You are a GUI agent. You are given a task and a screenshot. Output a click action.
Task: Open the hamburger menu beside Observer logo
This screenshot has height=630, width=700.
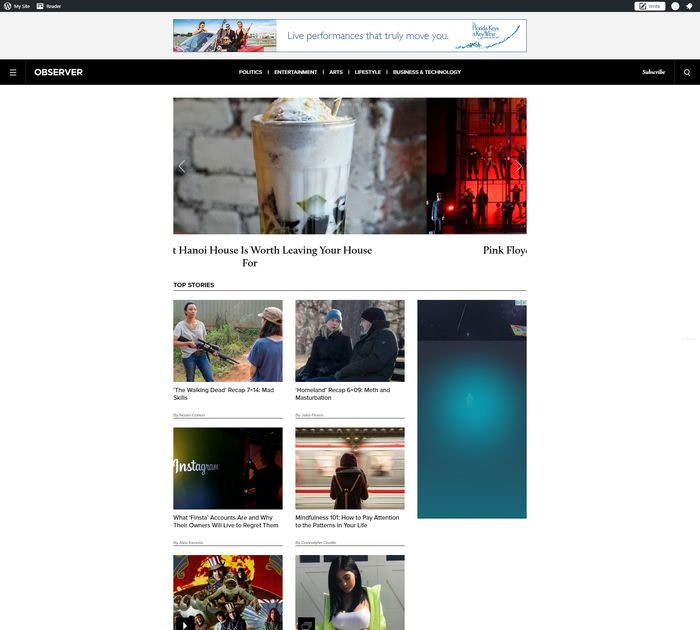point(13,72)
